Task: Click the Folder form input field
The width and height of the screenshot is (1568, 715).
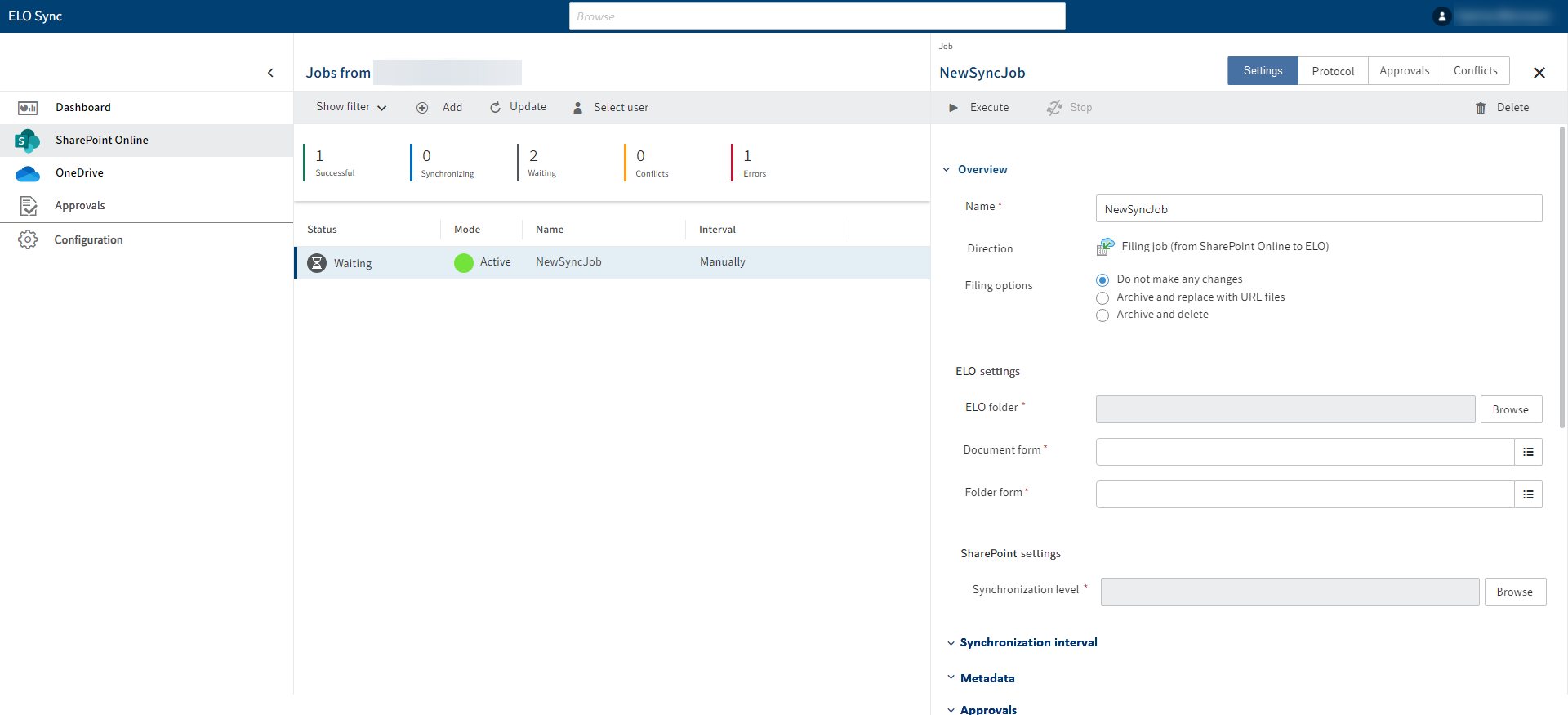Action: (1305, 494)
